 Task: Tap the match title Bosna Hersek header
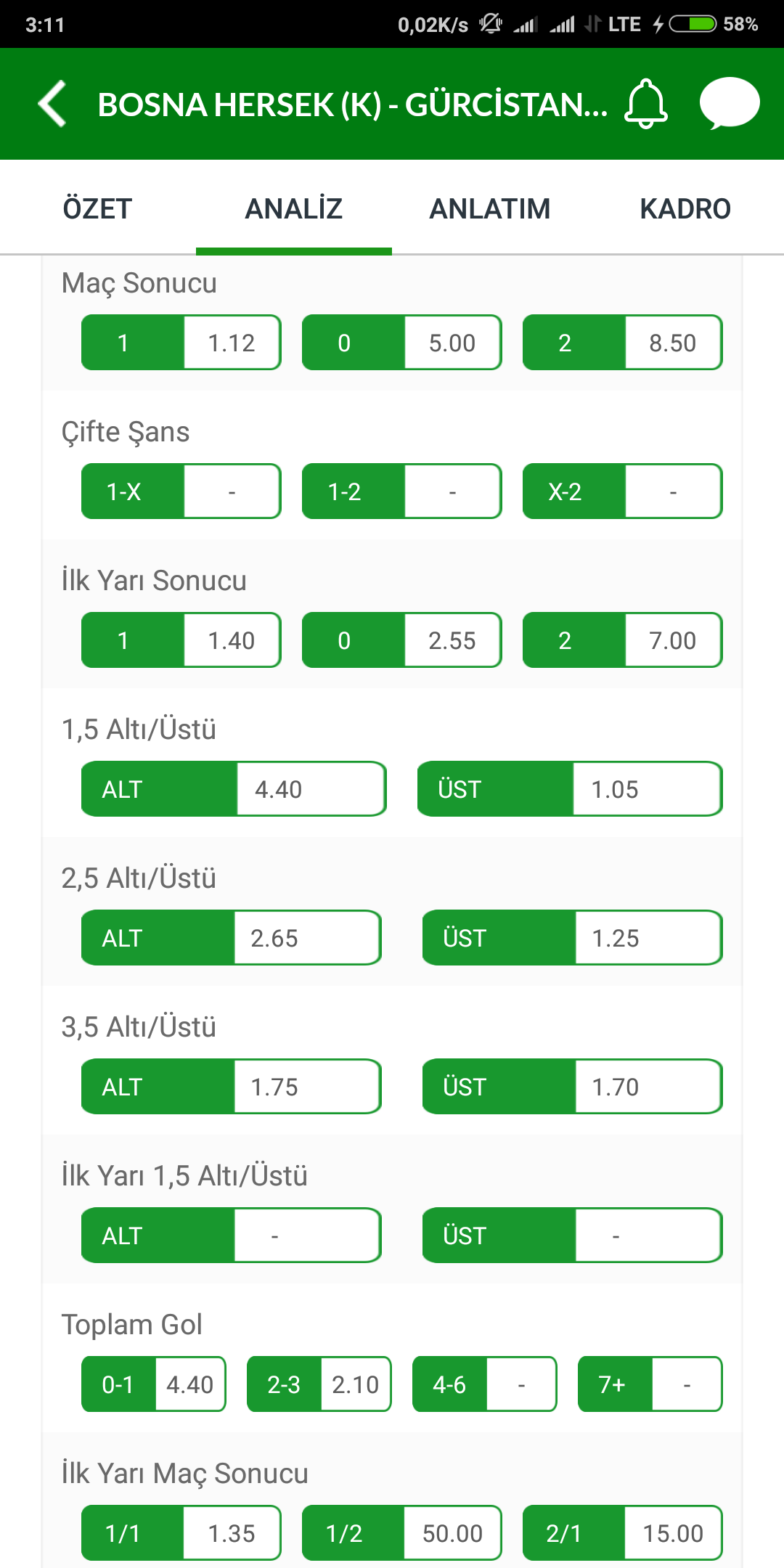tap(353, 105)
